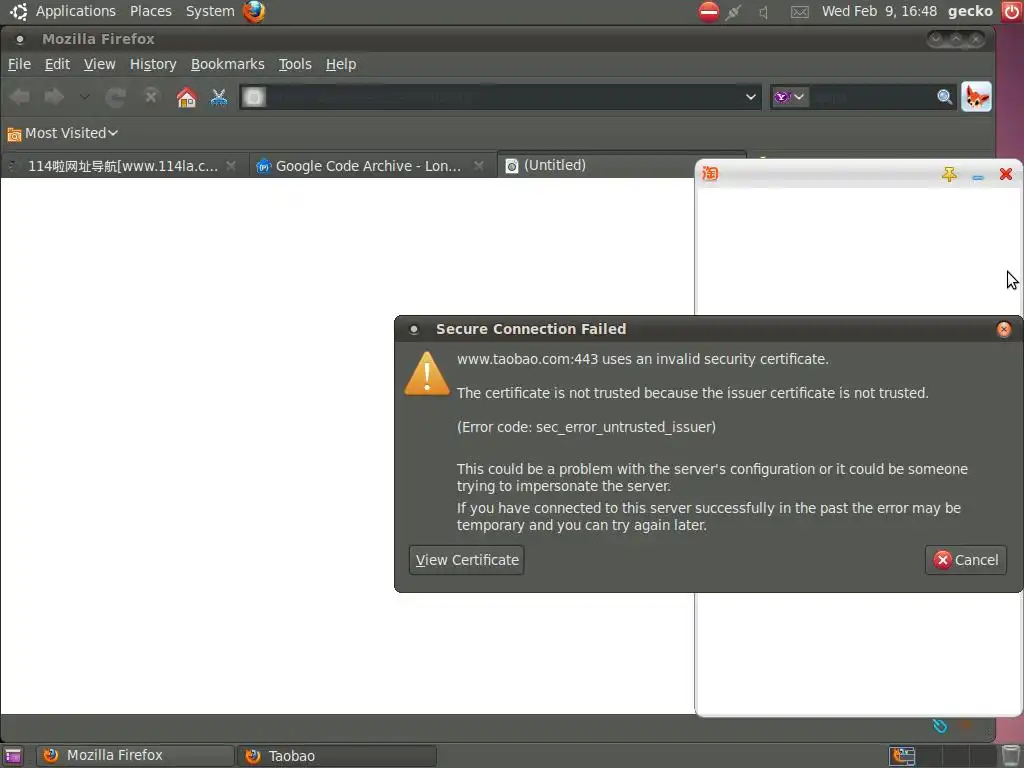Click the red no-entry status icon
Viewport: 1024px width, 768px height.
point(709,11)
